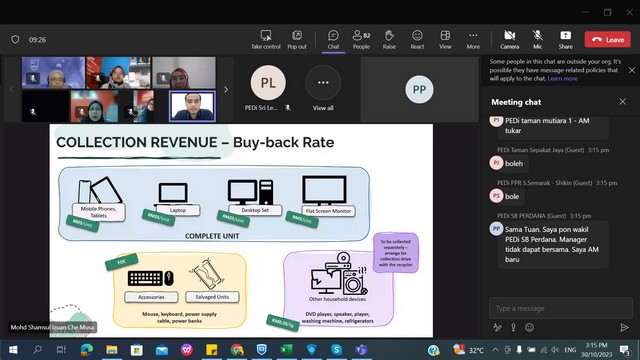Open the Learn more link
This screenshot has width=640, height=360.
562,78
